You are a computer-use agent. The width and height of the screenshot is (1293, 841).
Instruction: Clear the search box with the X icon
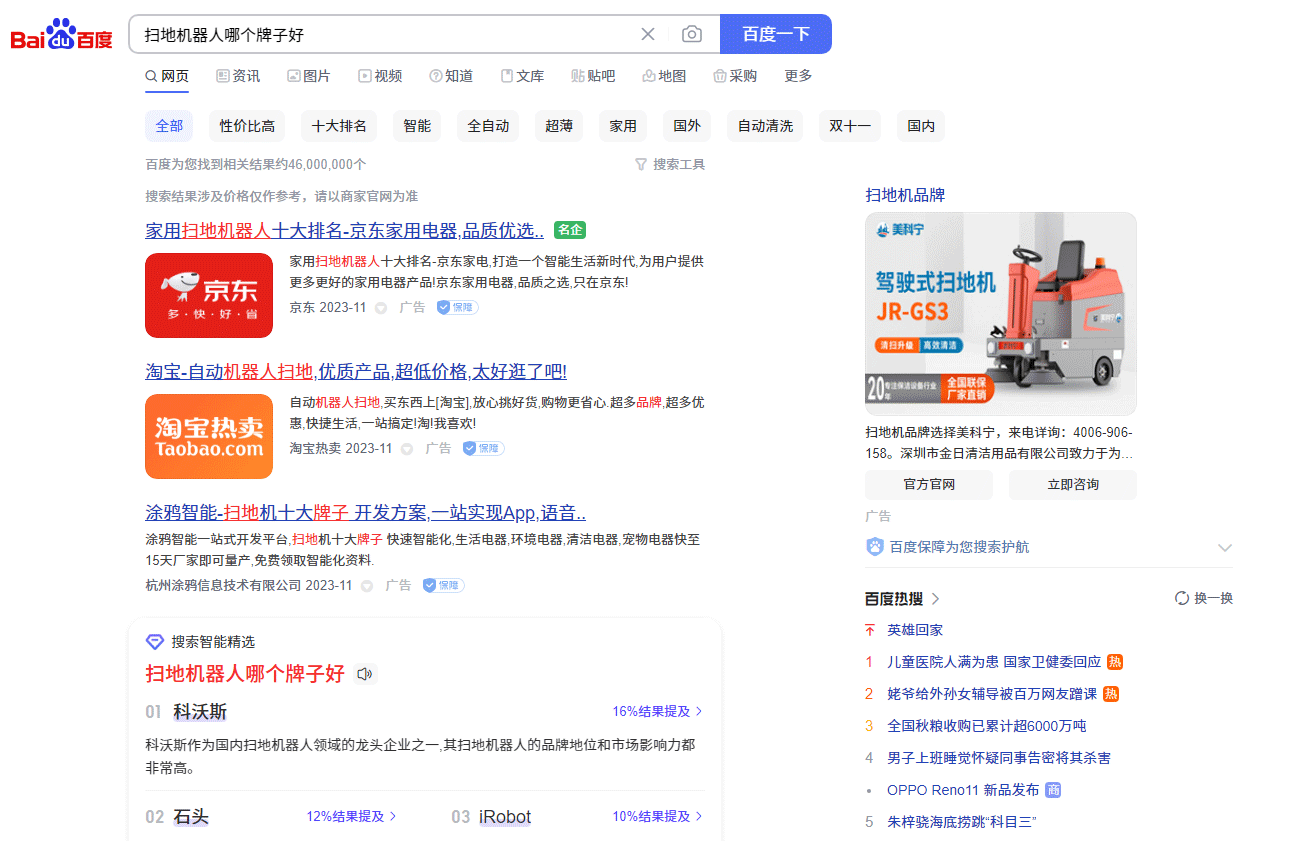[648, 34]
